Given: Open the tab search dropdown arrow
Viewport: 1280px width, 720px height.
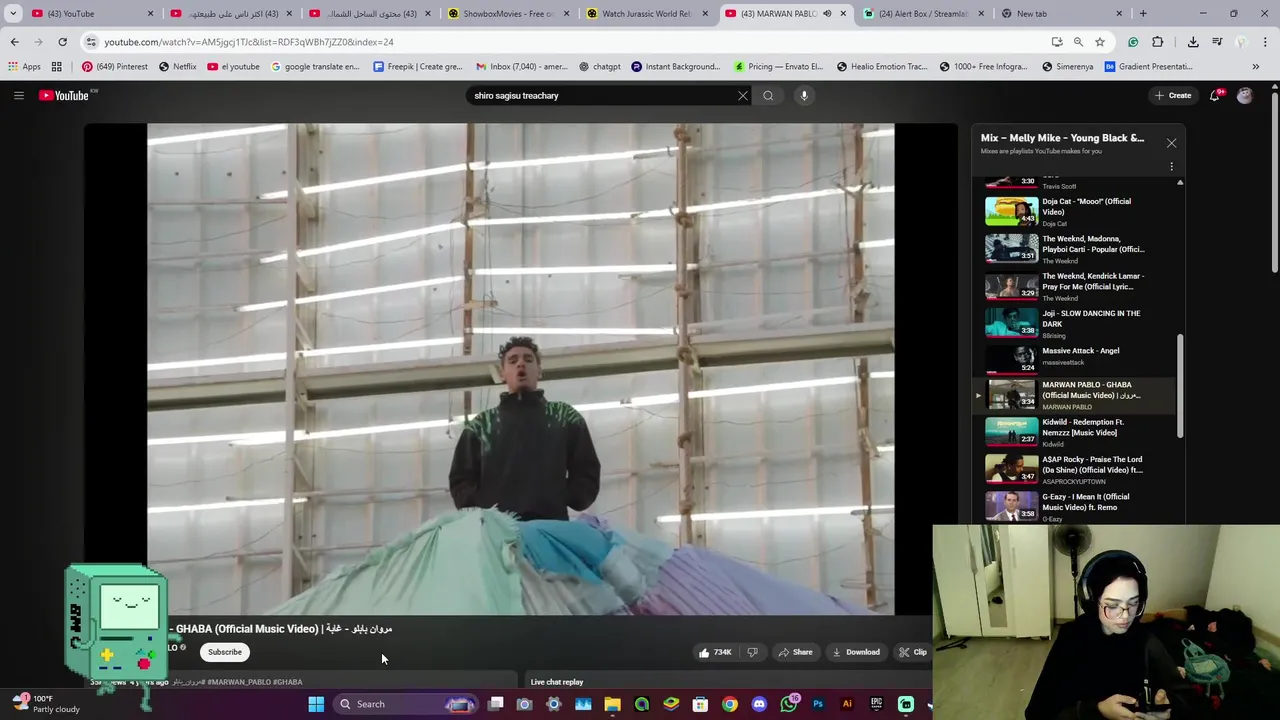Looking at the screenshot, I should coord(13,14).
